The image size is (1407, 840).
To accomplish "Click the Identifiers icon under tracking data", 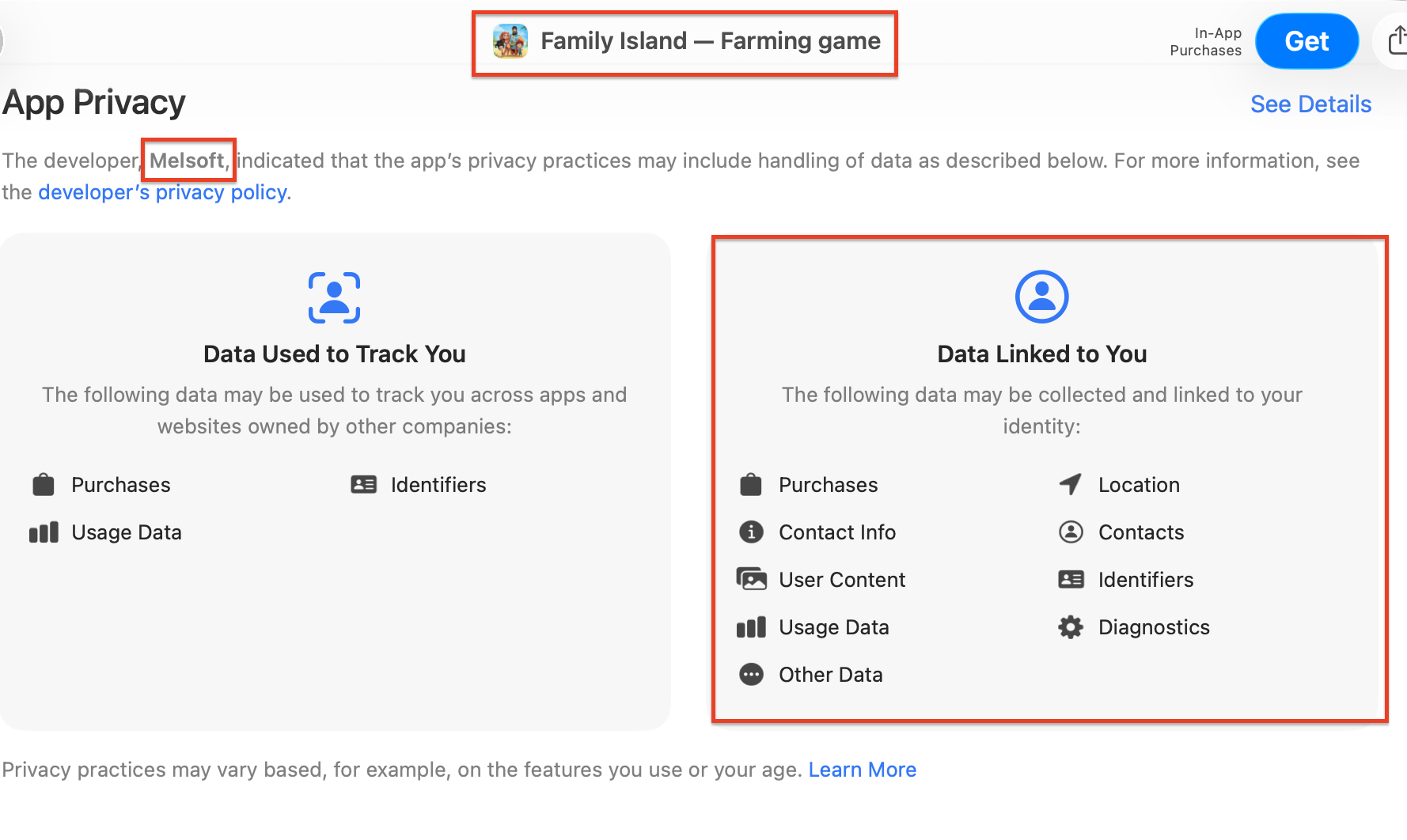I will (x=363, y=485).
